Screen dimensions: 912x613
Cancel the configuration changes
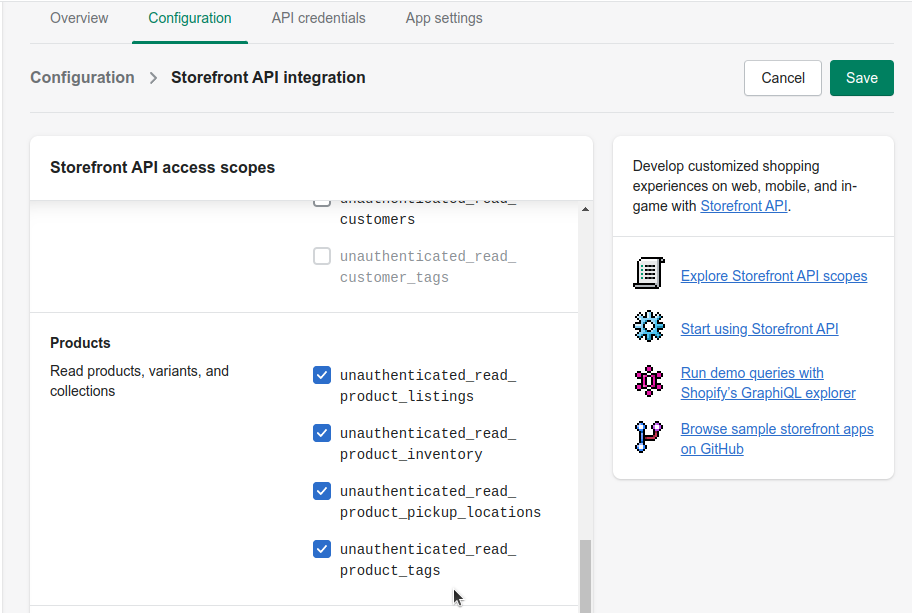[x=783, y=78]
